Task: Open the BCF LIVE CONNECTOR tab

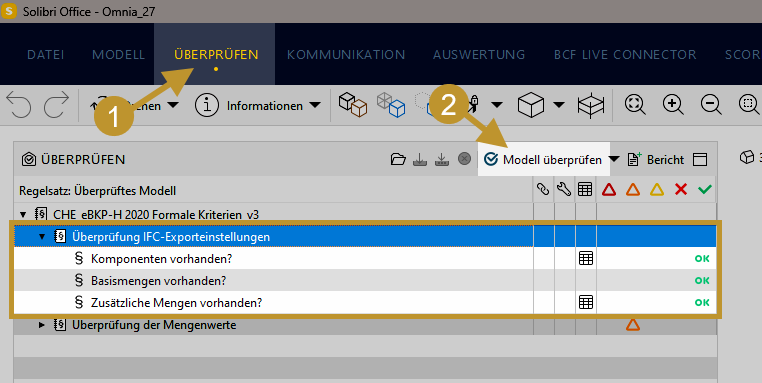Action: (625, 54)
